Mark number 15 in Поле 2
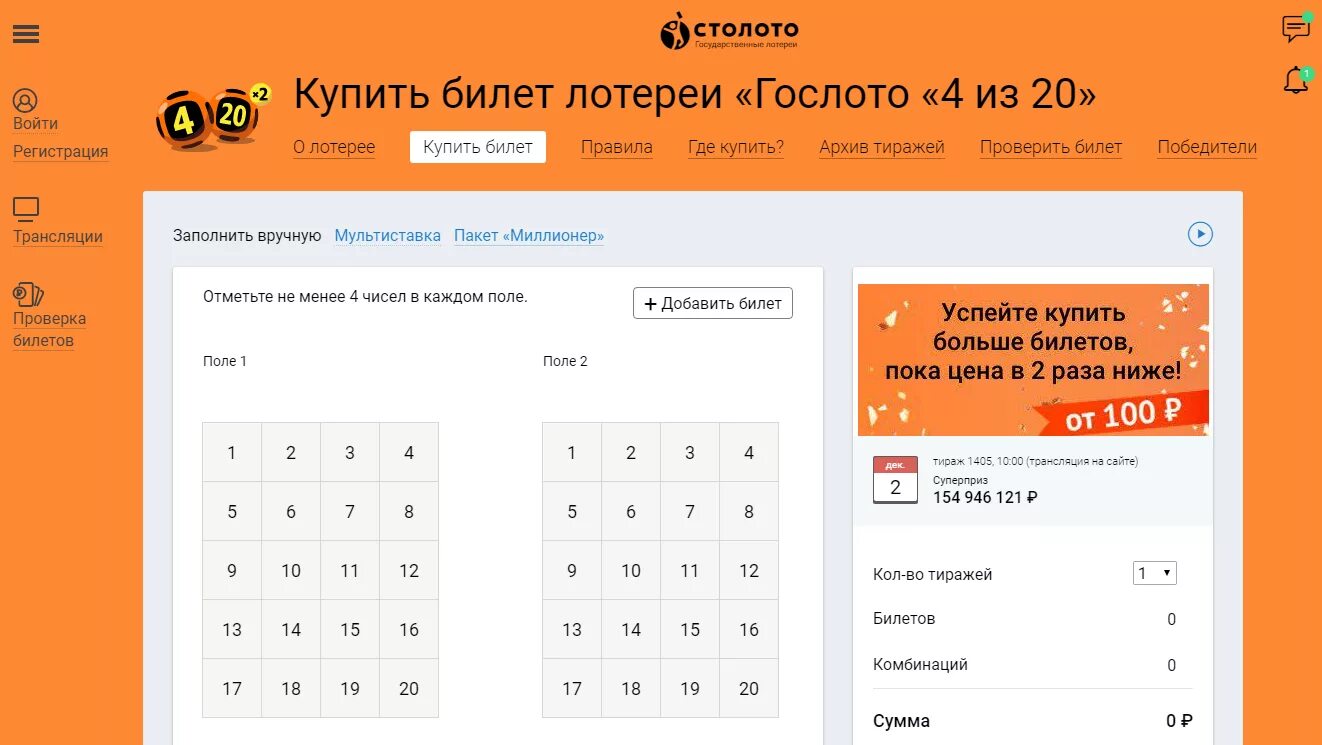Viewport: 1322px width, 745px height. coord(690,629)
